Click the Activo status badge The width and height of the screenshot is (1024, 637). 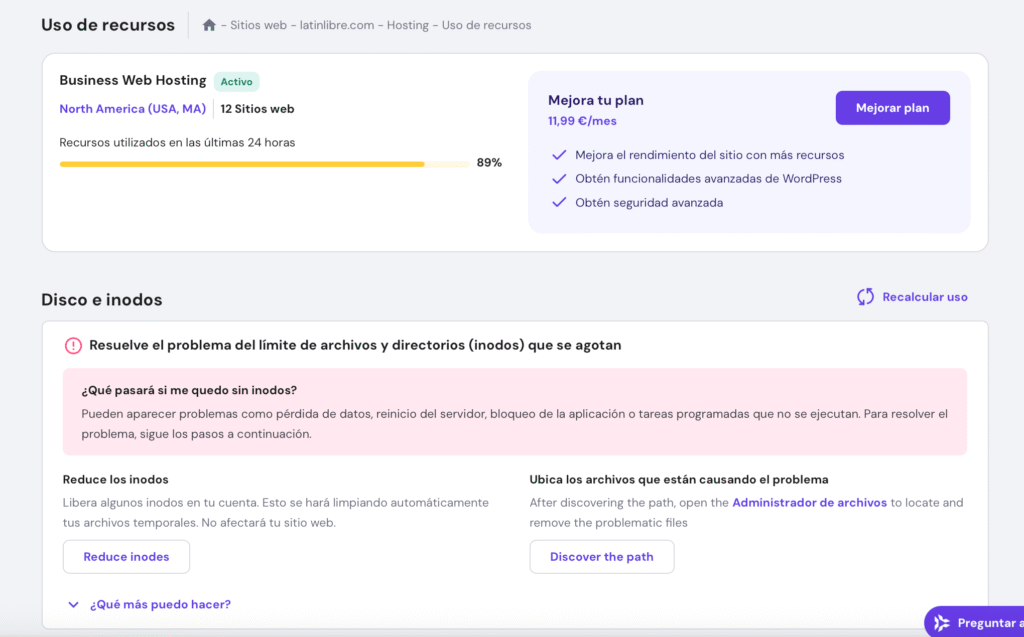[x=237, y=80]
